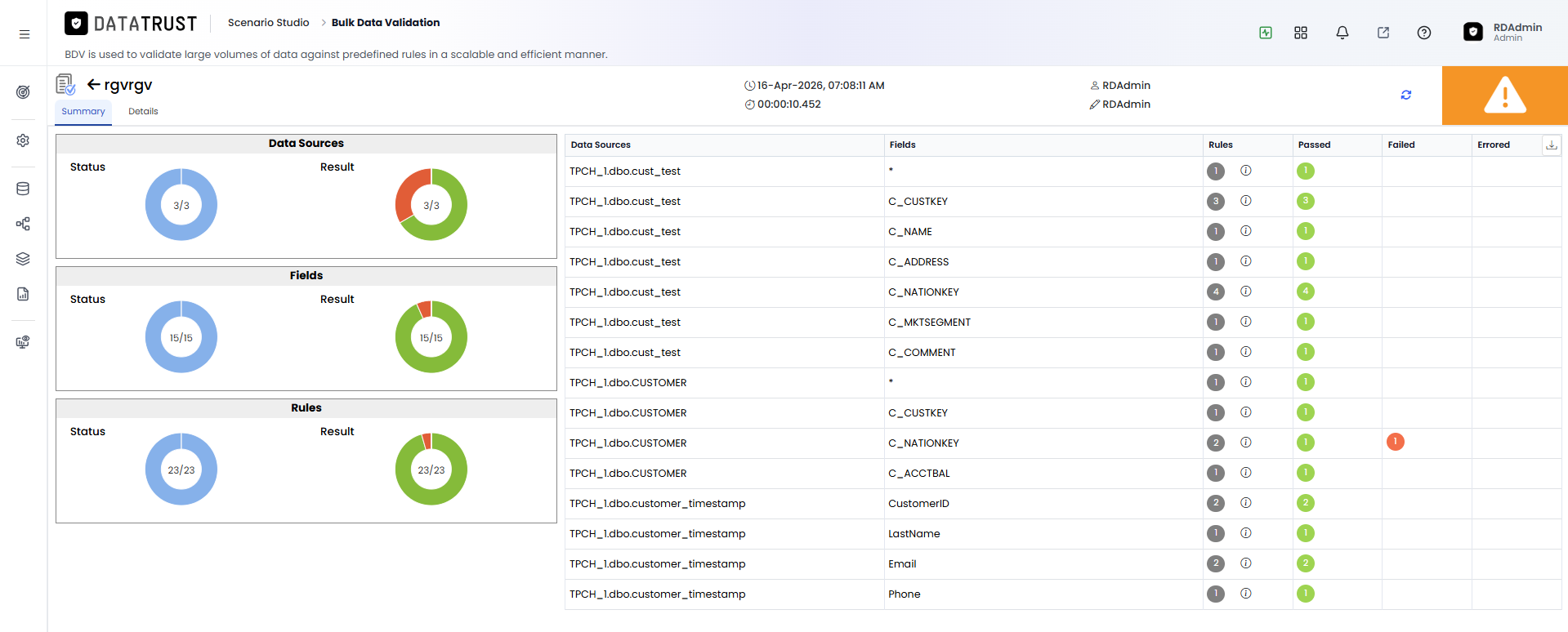This screenshot has height=632, width=1568.
Task: Click info icon for Email row
Action: [1246, 563]
